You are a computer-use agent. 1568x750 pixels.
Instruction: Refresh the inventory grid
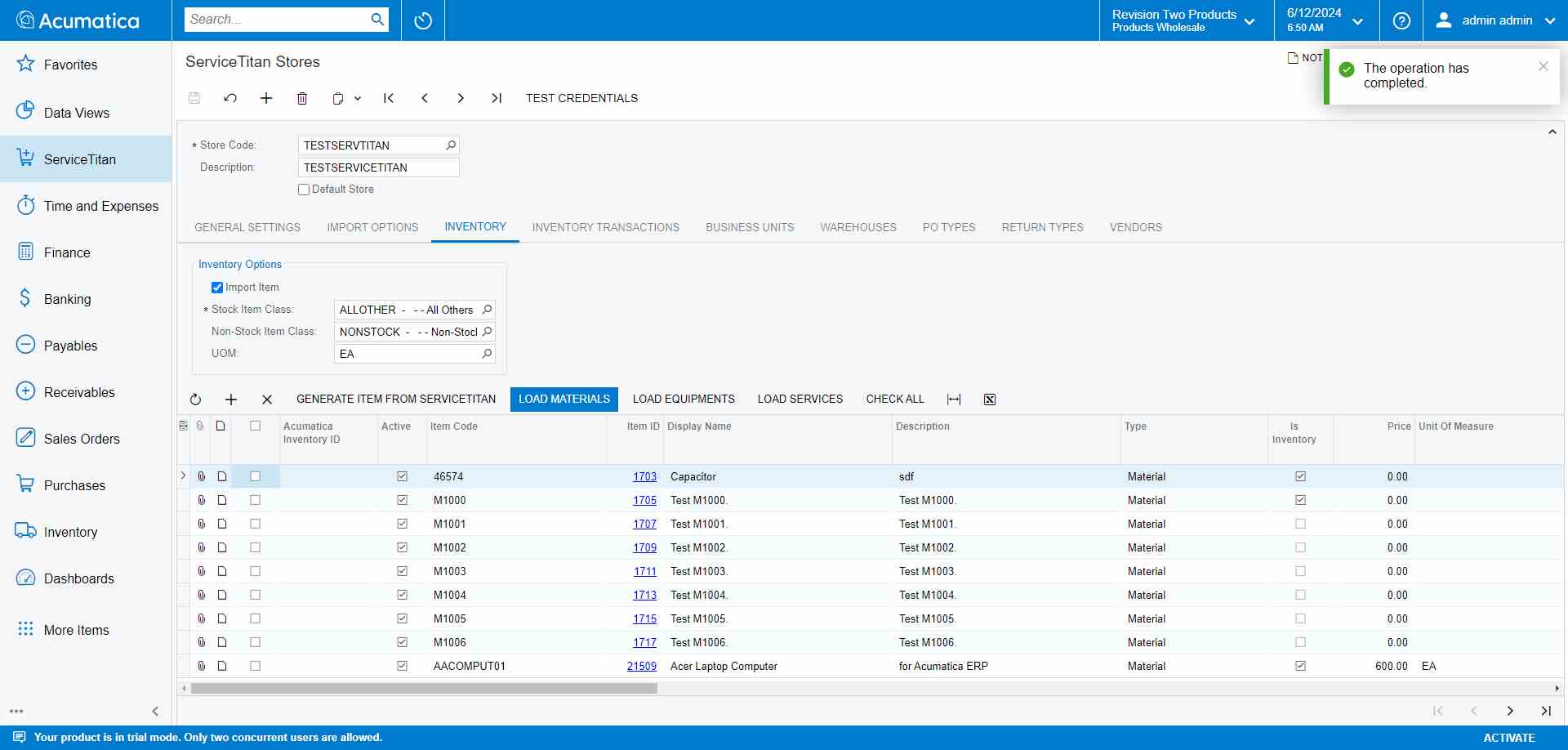[x=195, y=400]
